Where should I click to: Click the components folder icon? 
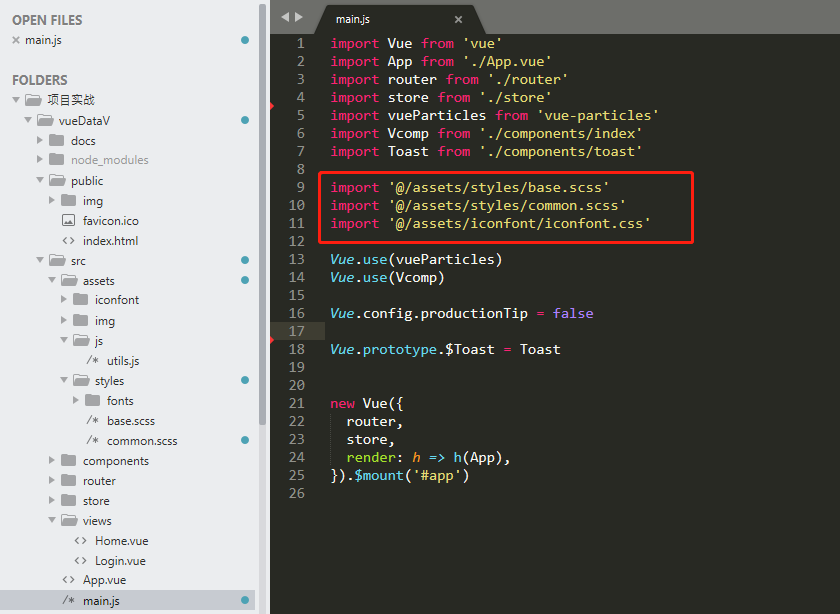tap(69, 460)
